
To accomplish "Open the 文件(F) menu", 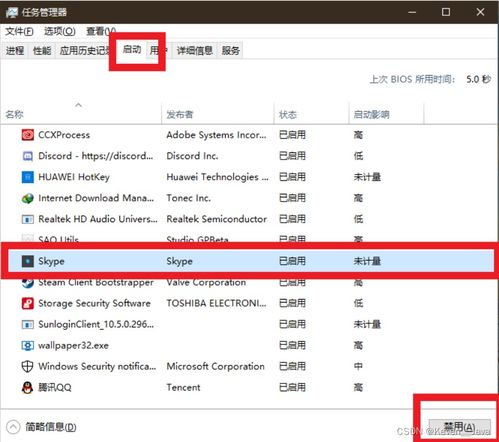I will pyautogui.click(x=19, y=31).
